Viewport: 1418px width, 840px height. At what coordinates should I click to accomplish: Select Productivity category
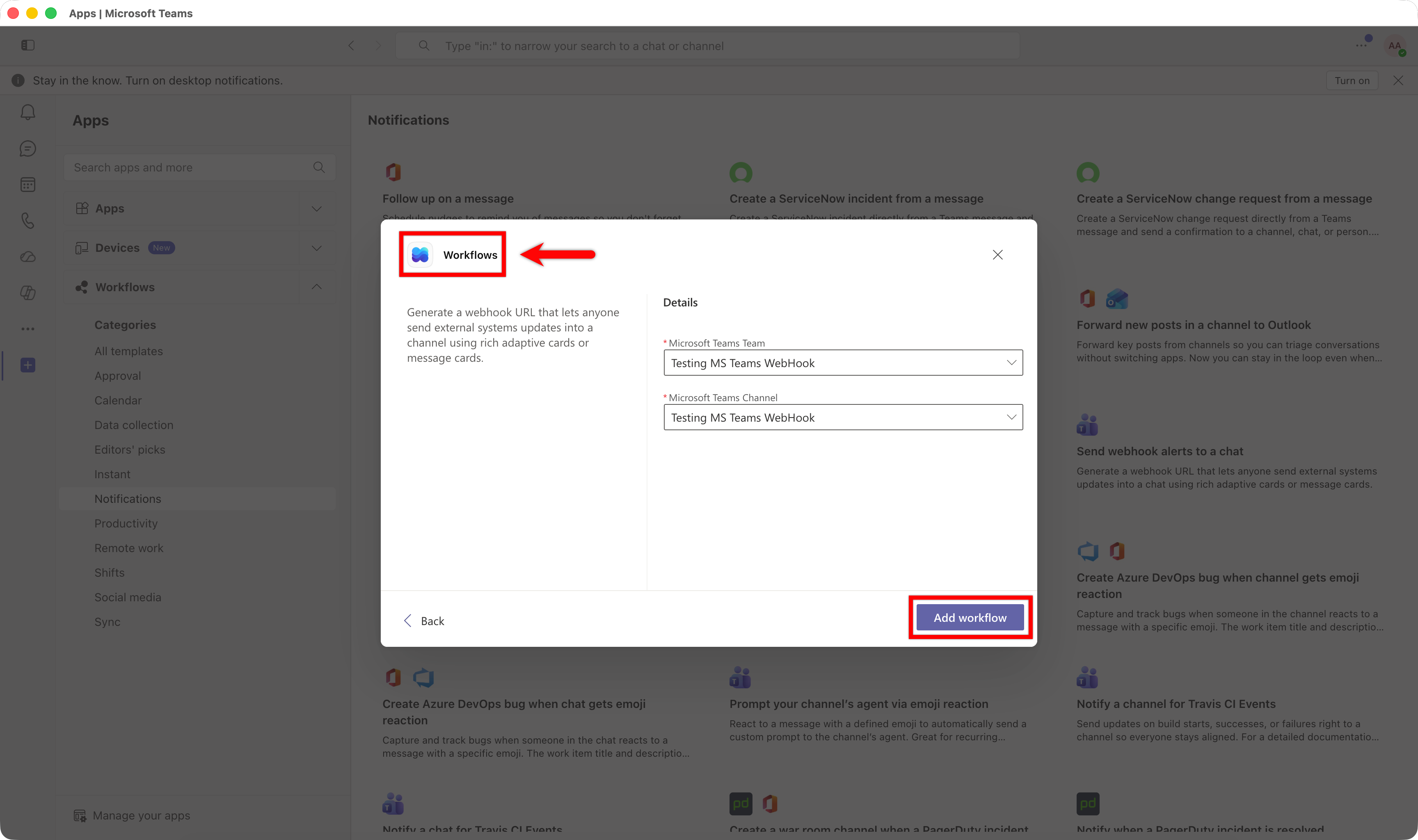point(126,524)
